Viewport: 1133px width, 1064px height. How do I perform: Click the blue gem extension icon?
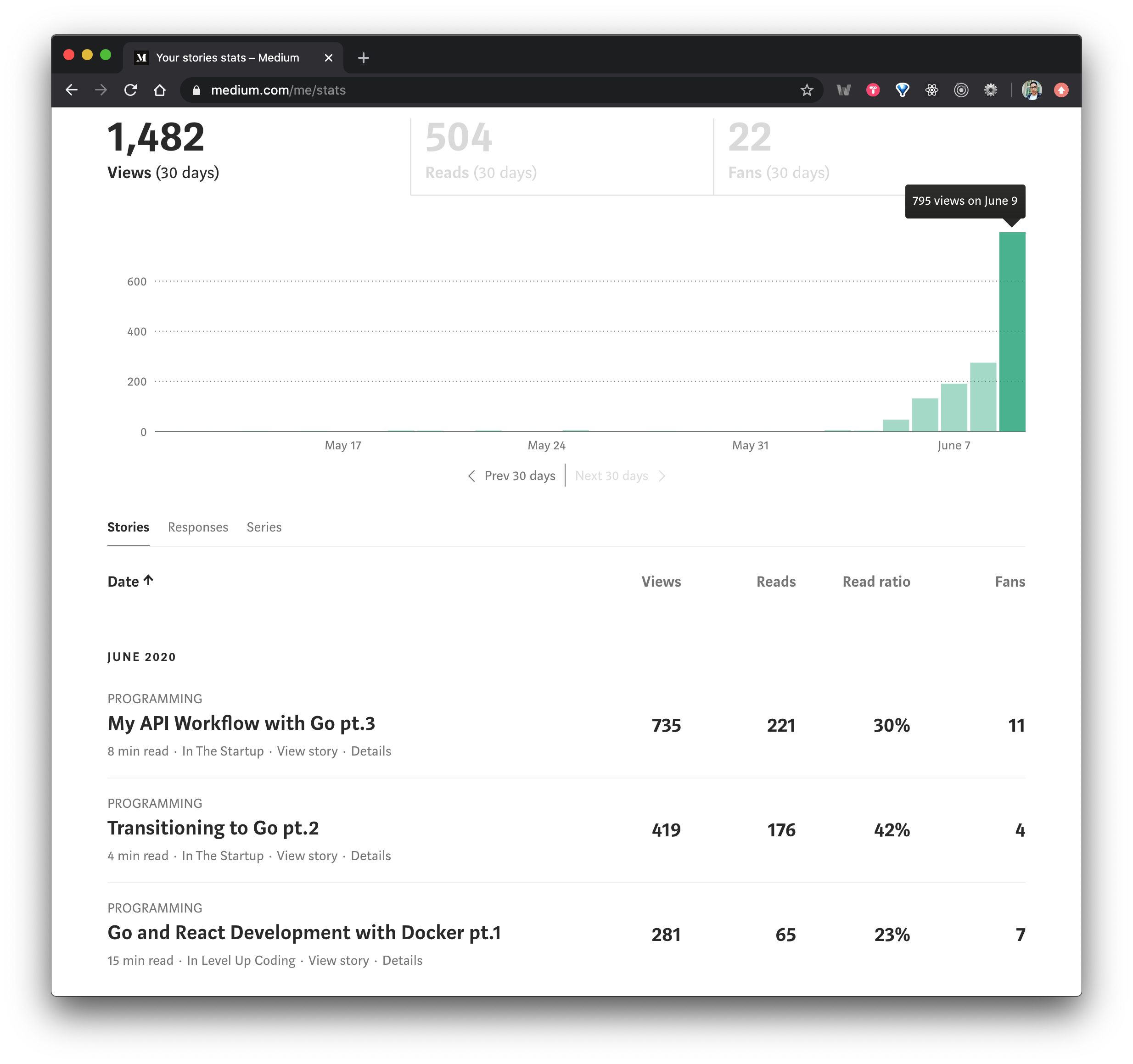coord(902,90)
